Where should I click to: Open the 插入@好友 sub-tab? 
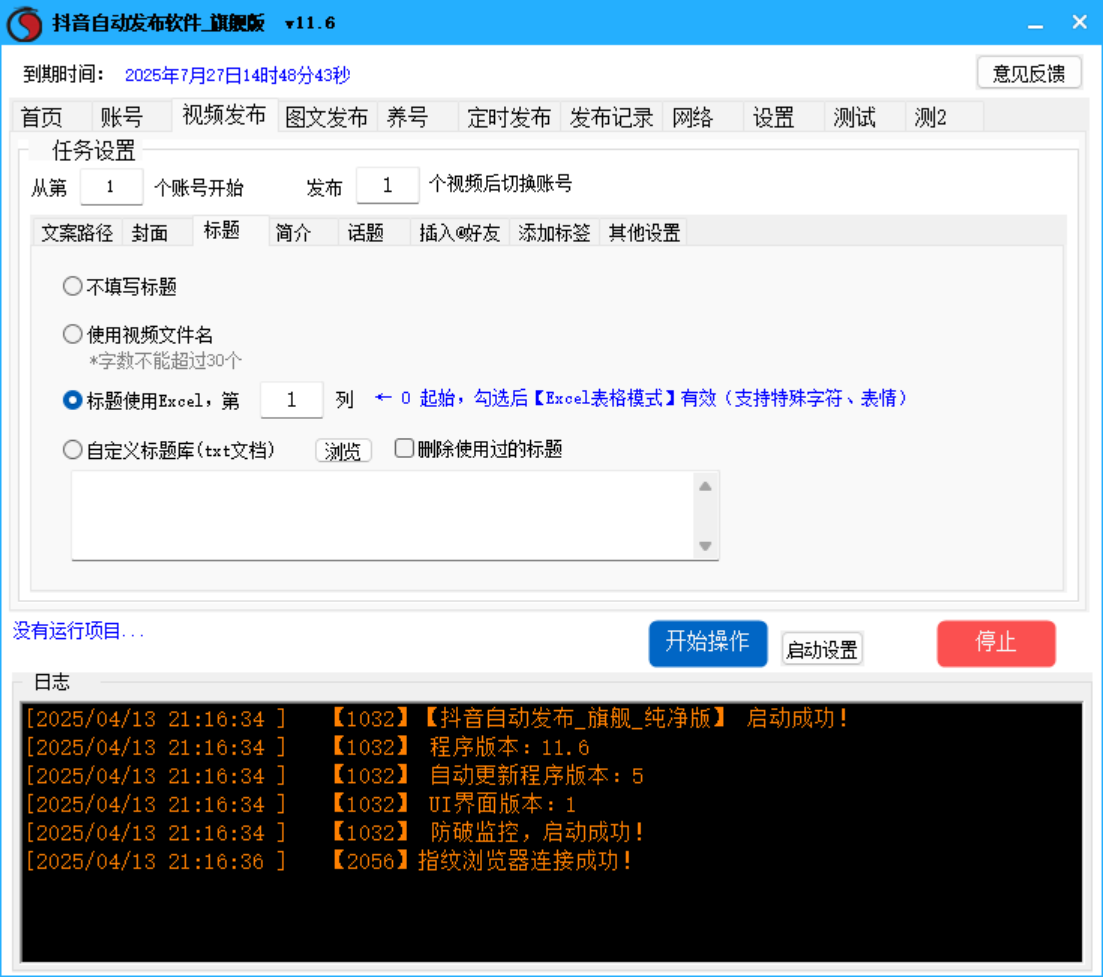coord(459,233)
